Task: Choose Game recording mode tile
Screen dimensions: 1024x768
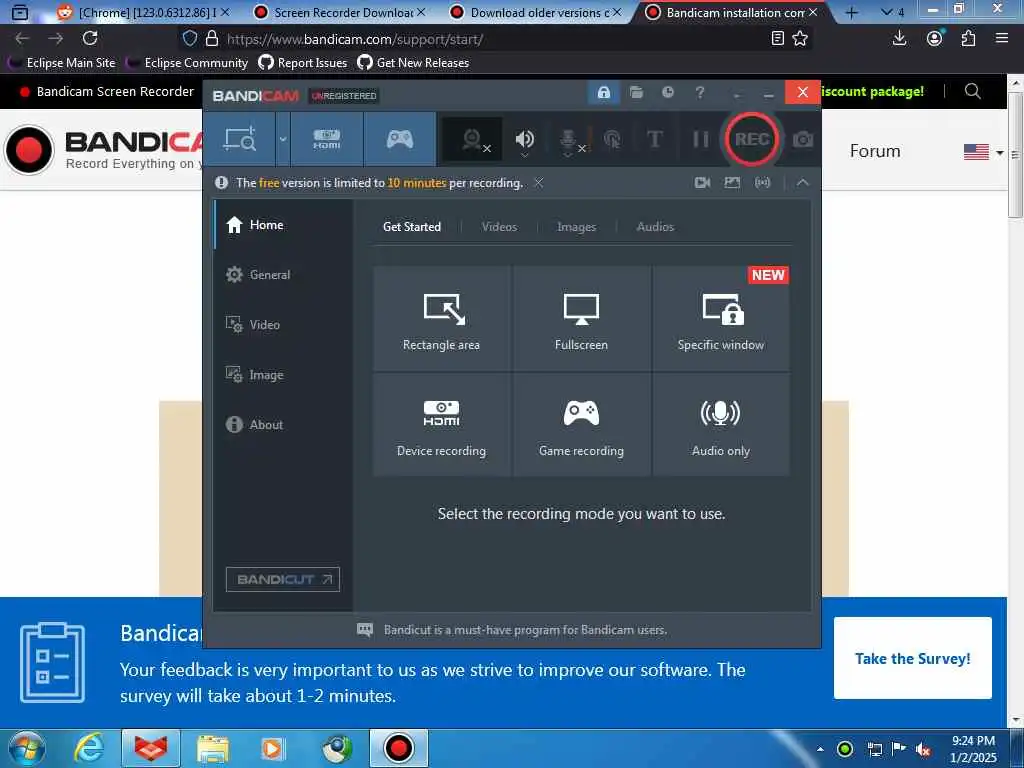Action: coord(581,425)
